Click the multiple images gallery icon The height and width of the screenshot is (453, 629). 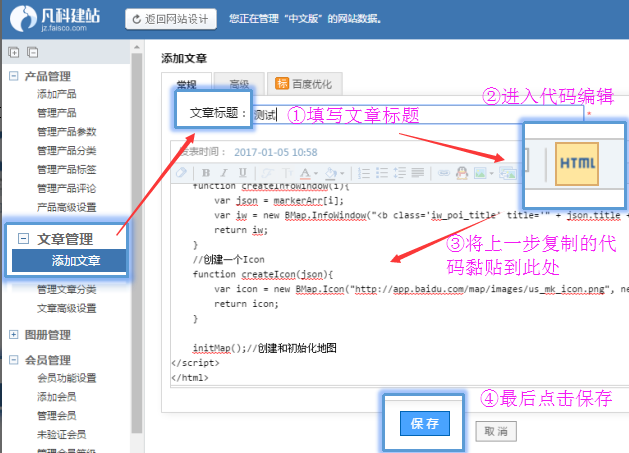(508, 173)
